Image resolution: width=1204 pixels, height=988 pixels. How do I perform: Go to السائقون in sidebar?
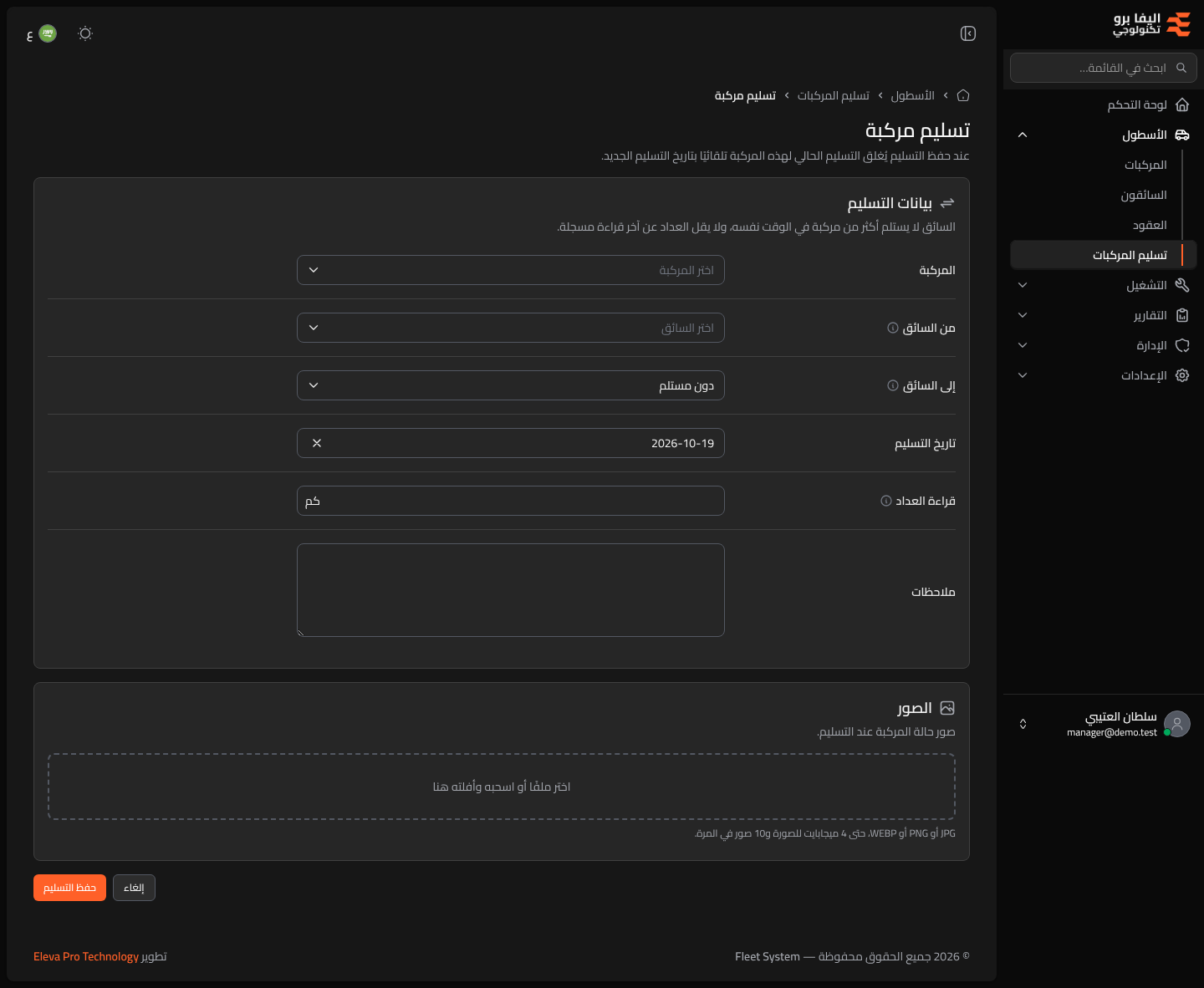point(1144,195)
